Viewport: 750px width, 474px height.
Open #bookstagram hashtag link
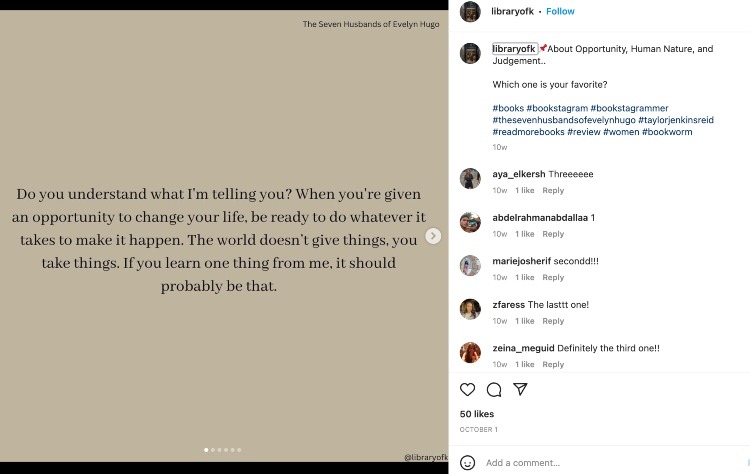[557, 108]
